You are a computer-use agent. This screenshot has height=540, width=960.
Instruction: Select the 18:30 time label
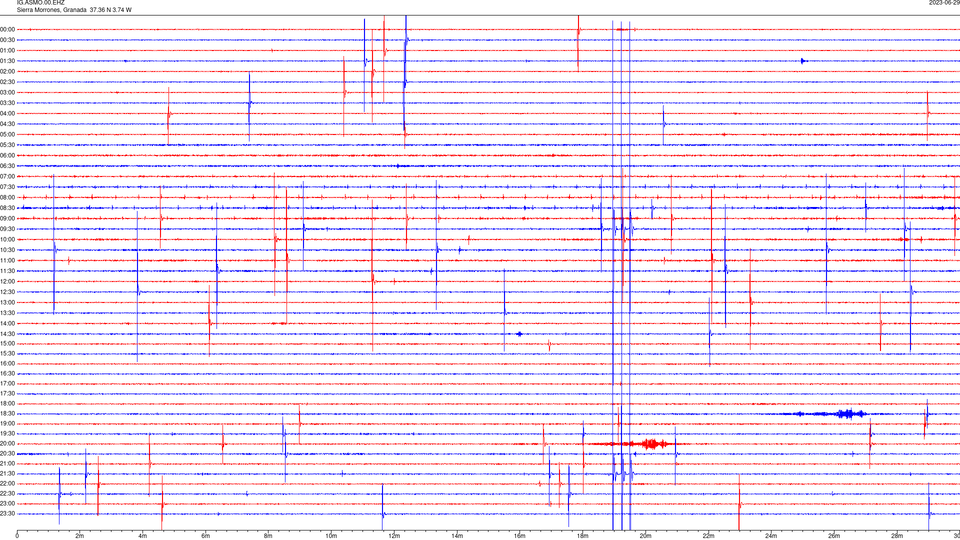point(7,414)
